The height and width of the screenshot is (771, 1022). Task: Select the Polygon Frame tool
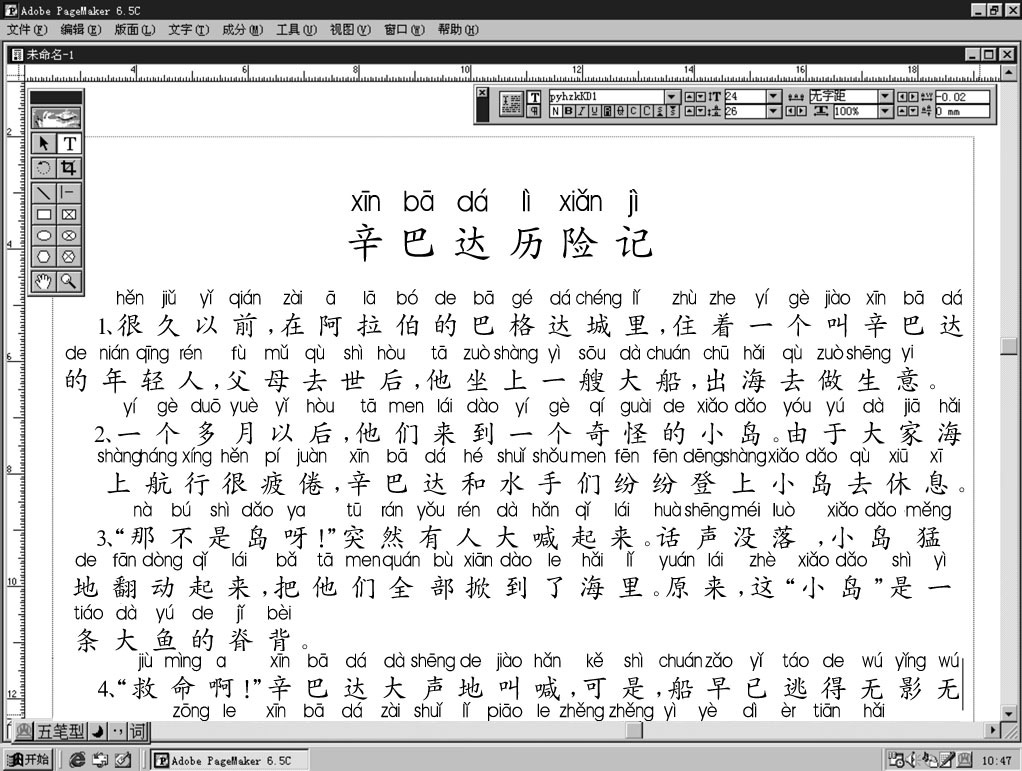click(69, 257)
